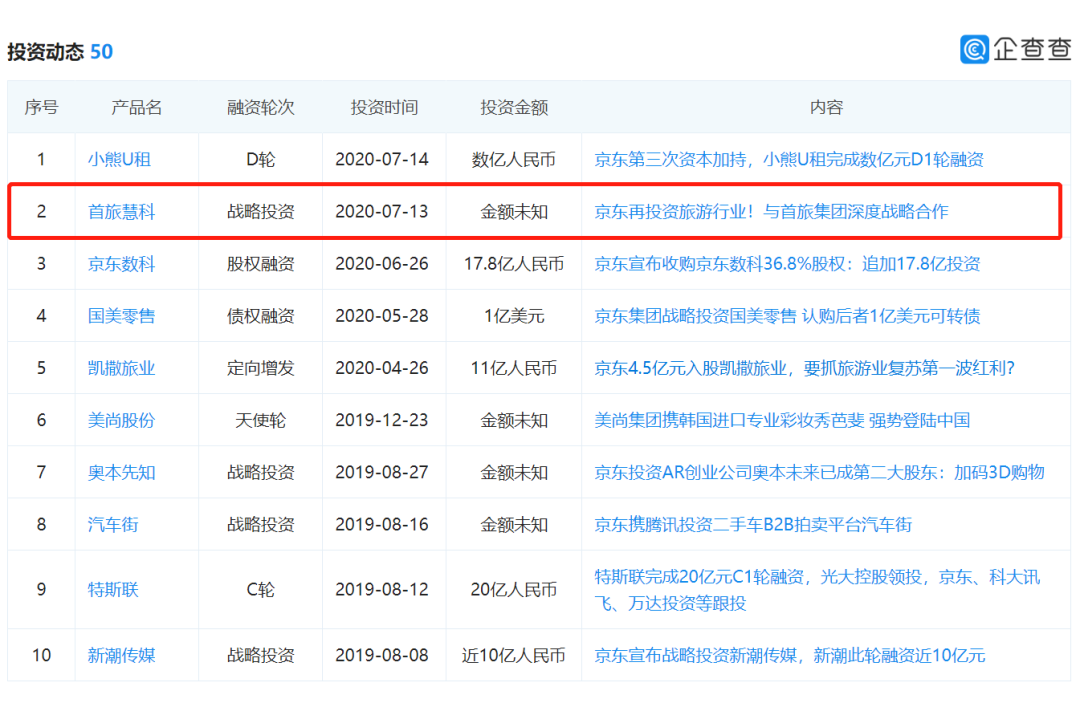The height and width of the screenshot is (703, 1080).
Task: Select 金额未知 in the 美尚股份 row
Action: [514, 420]
